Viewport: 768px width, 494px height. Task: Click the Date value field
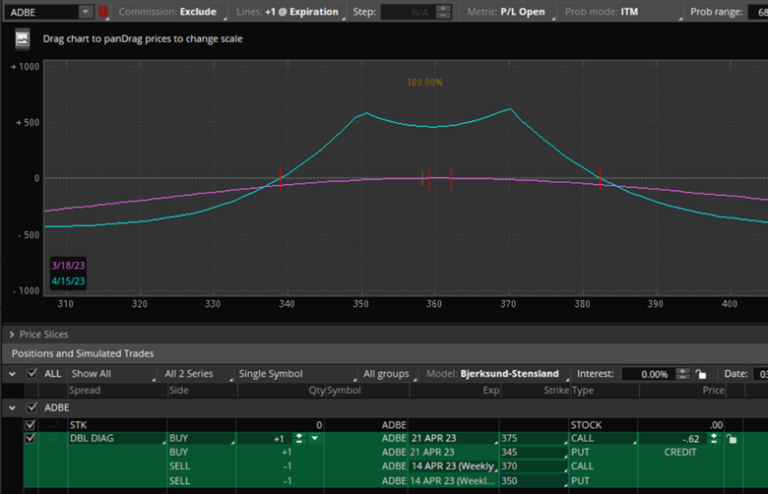coord(761,374)
